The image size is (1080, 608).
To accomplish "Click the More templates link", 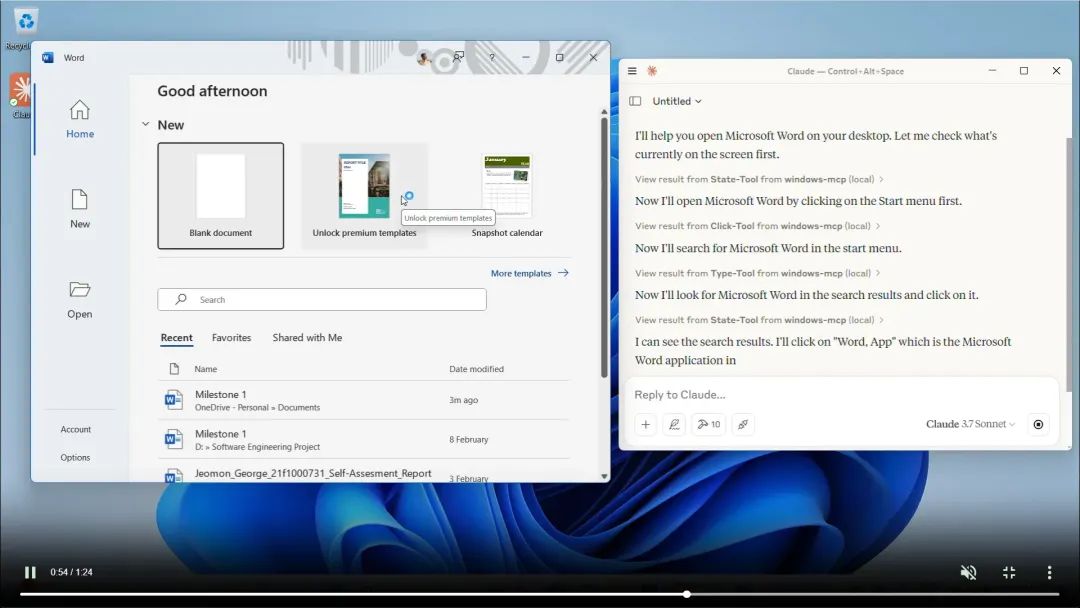I will click(x=529, y=273).
